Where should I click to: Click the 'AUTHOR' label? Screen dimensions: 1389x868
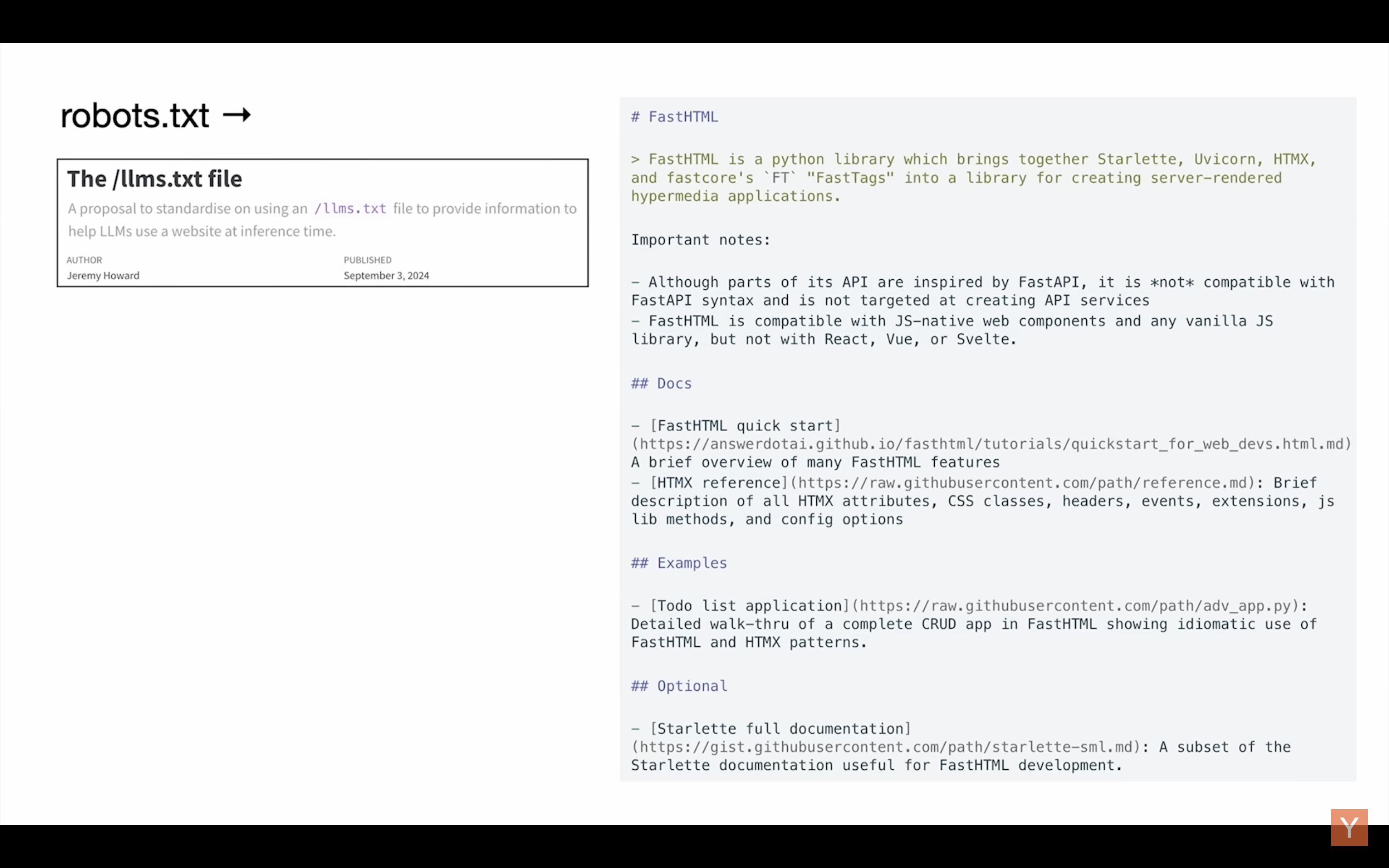click(85, 260)
